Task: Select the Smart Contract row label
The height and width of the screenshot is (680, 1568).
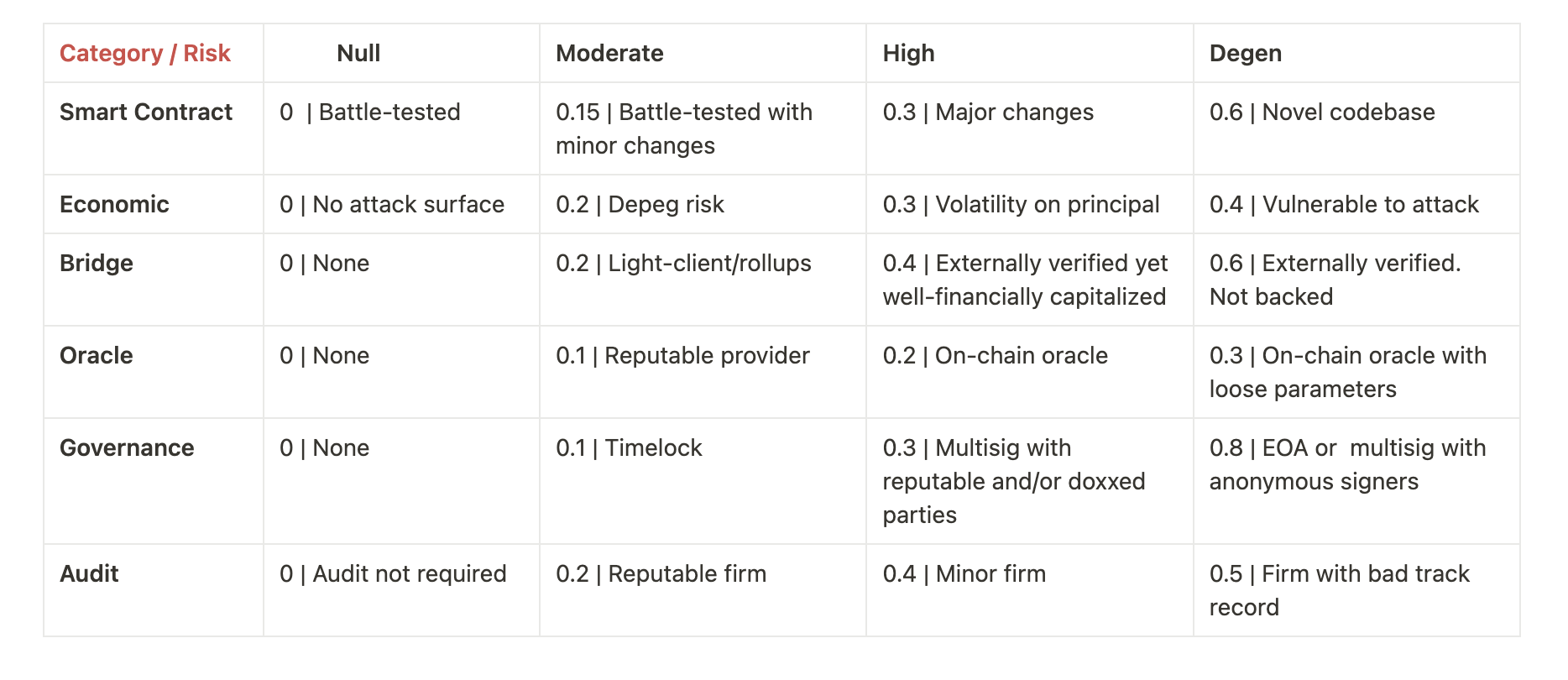Action: [x=146, y=112]
